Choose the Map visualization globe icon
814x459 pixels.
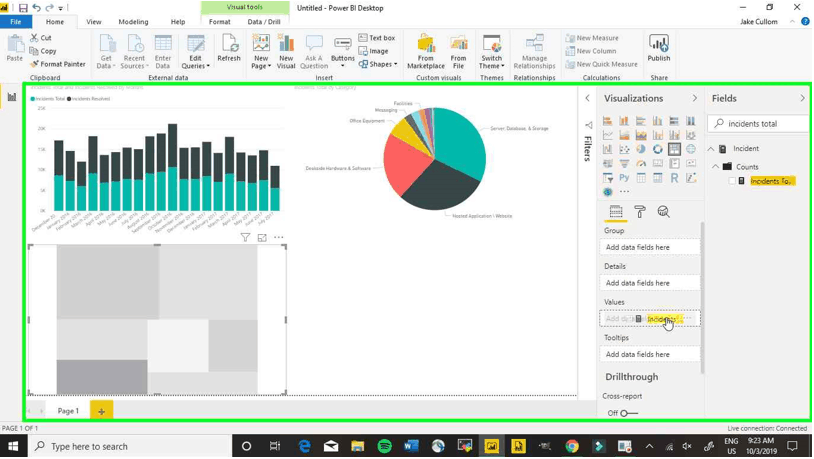pos(691,149)
